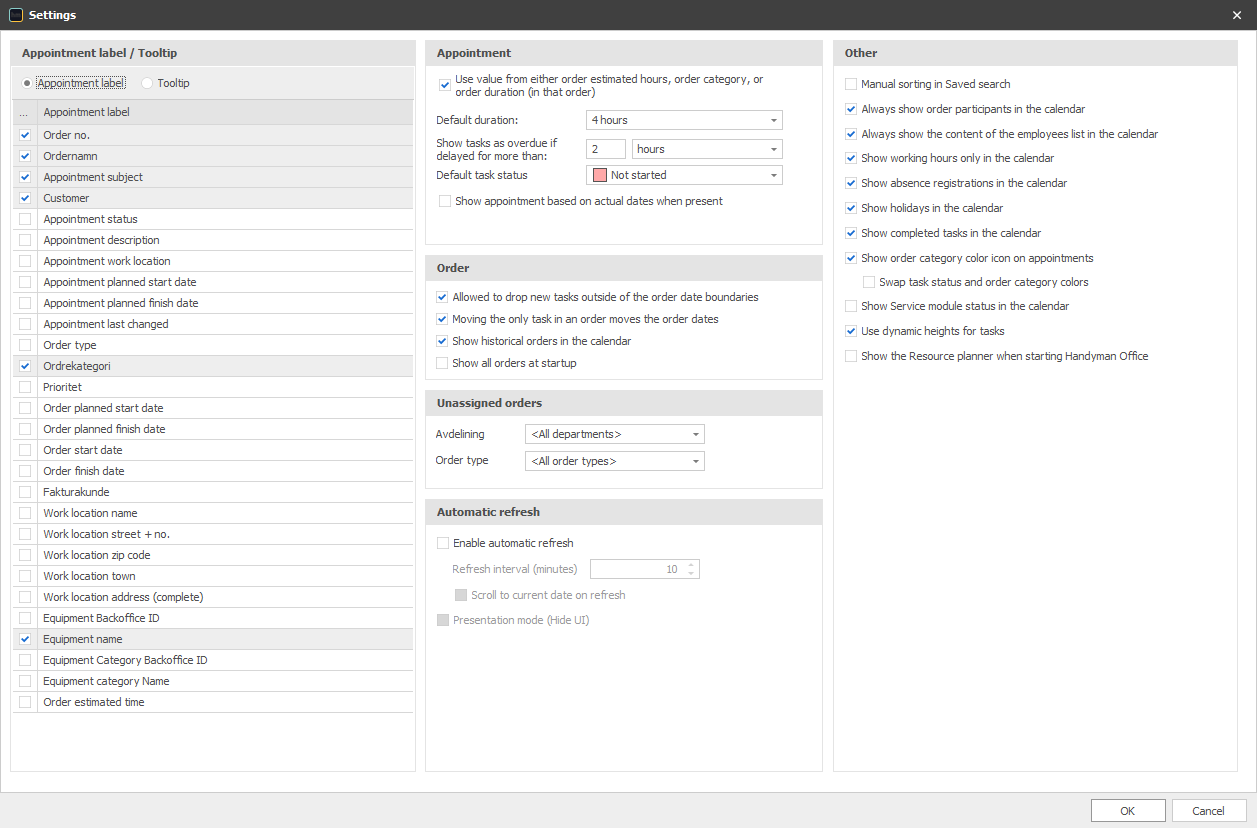Toggle the Appointment subject checkbox
Viewport: 1257px width, 828px height.
25,177
